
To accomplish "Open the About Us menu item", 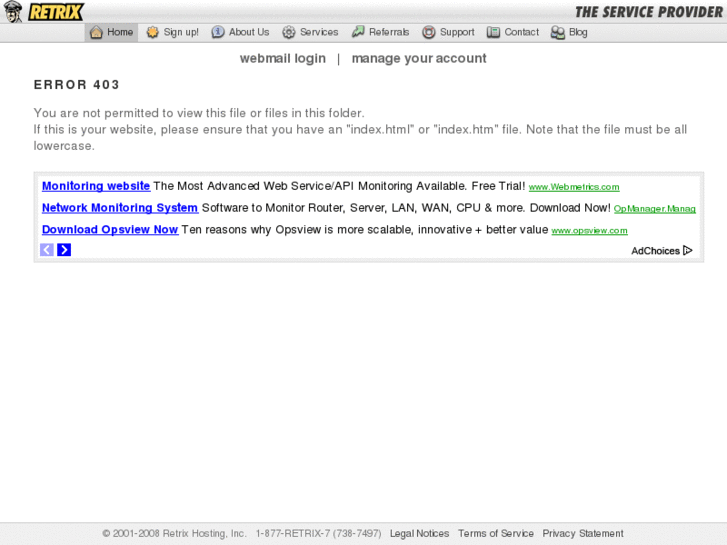I will coord(241,32).
